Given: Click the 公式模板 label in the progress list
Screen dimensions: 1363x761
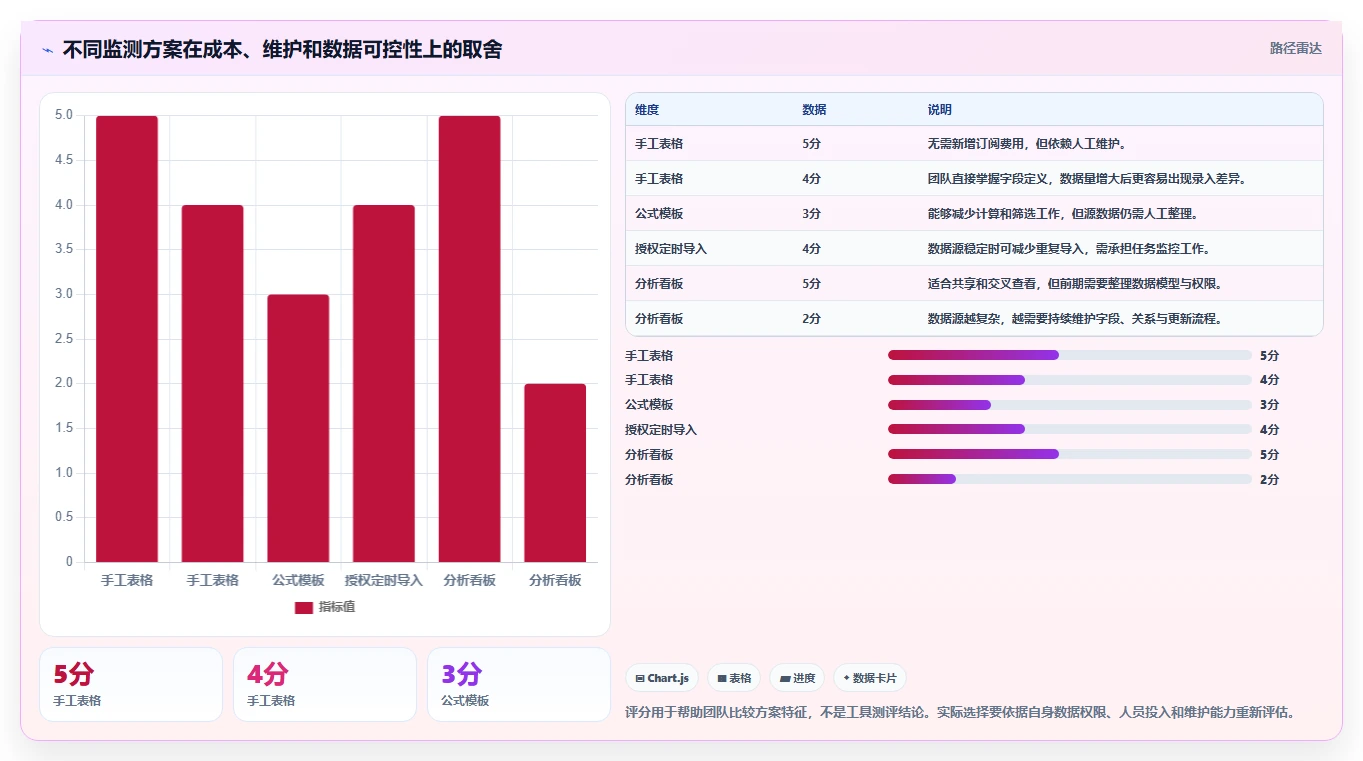Looking at the screenshot, I should click(x=649, y=405).
